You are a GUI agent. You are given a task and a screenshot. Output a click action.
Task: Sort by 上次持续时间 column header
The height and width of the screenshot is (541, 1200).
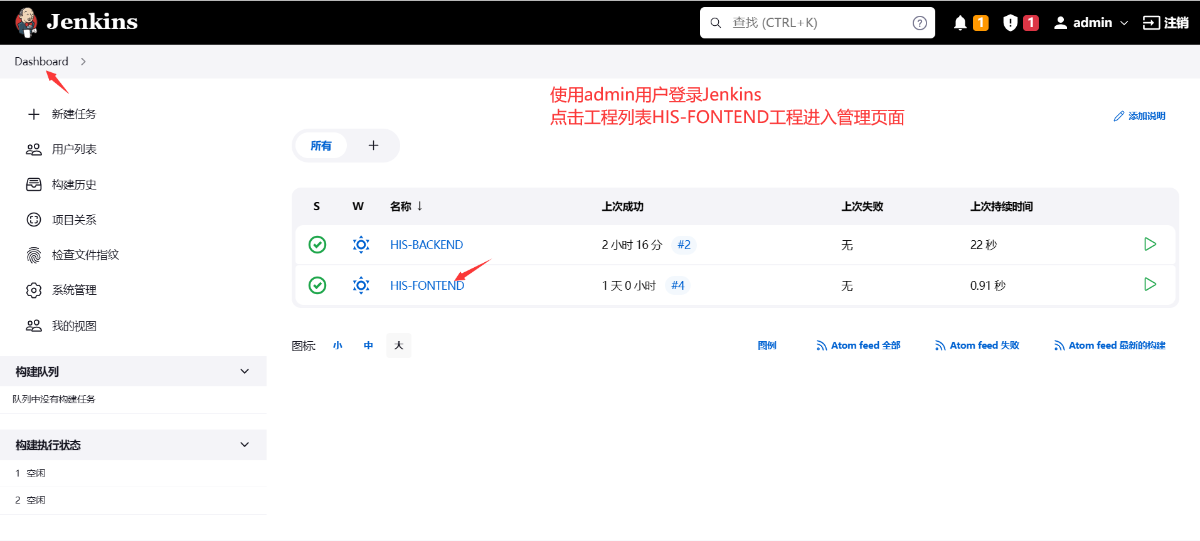pyautogui.click(x=1001, y=206)
